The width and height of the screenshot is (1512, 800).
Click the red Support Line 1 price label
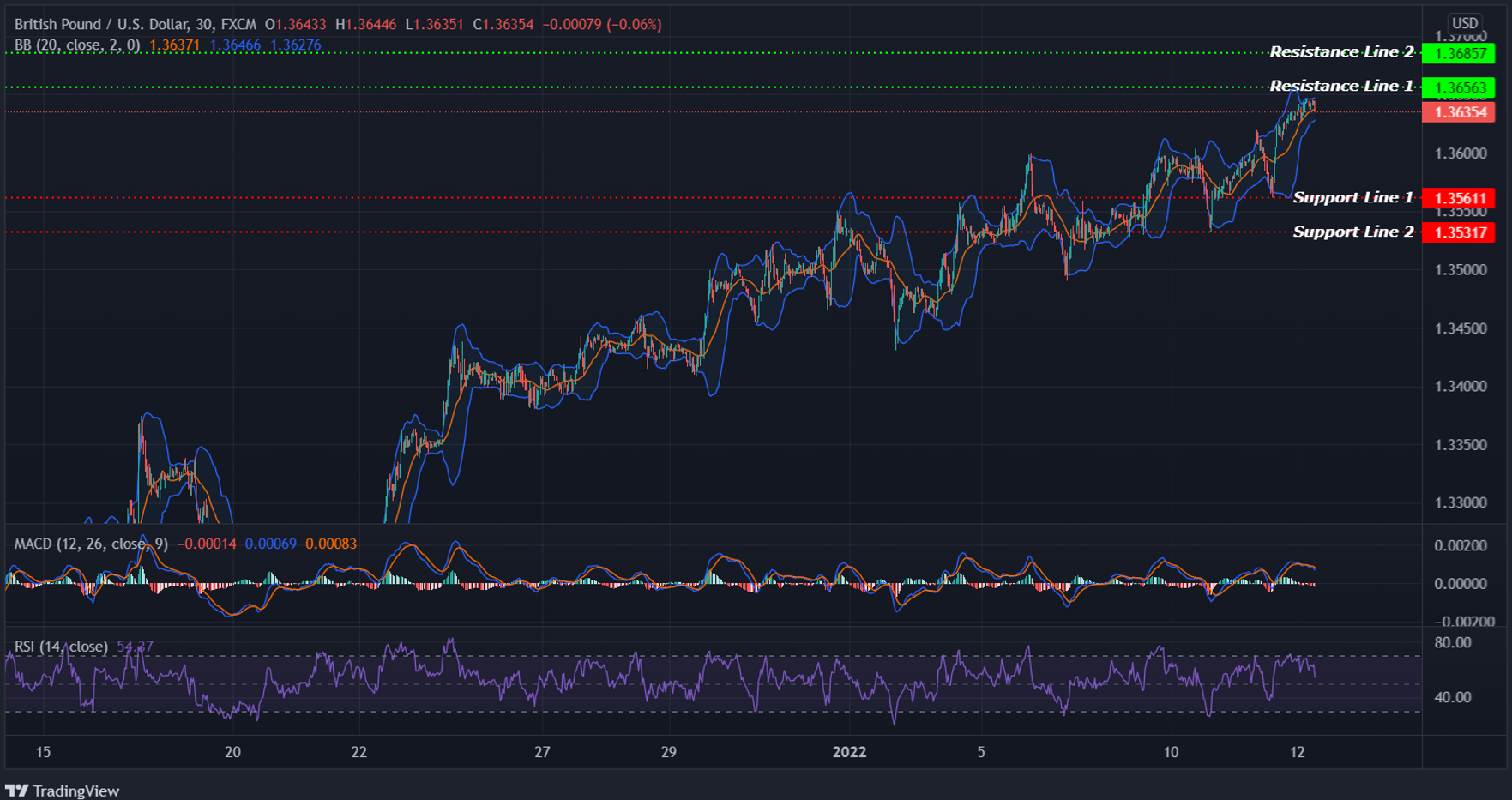[x=1459, y=198]
